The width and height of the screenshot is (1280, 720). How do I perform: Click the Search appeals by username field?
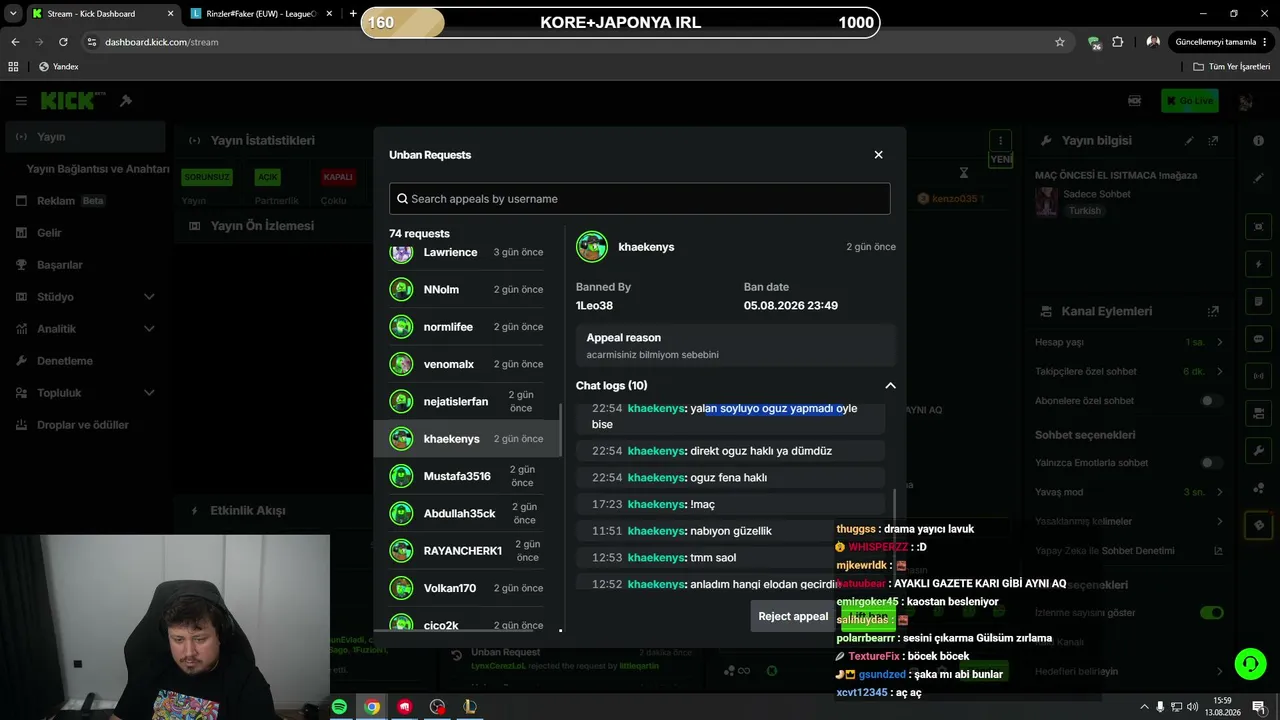click(640, 198)
